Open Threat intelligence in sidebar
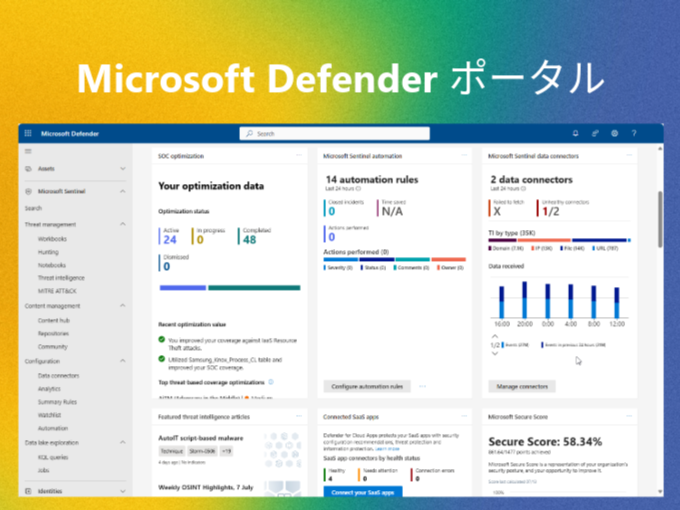 pyautogui.click(x=61, y=278)
